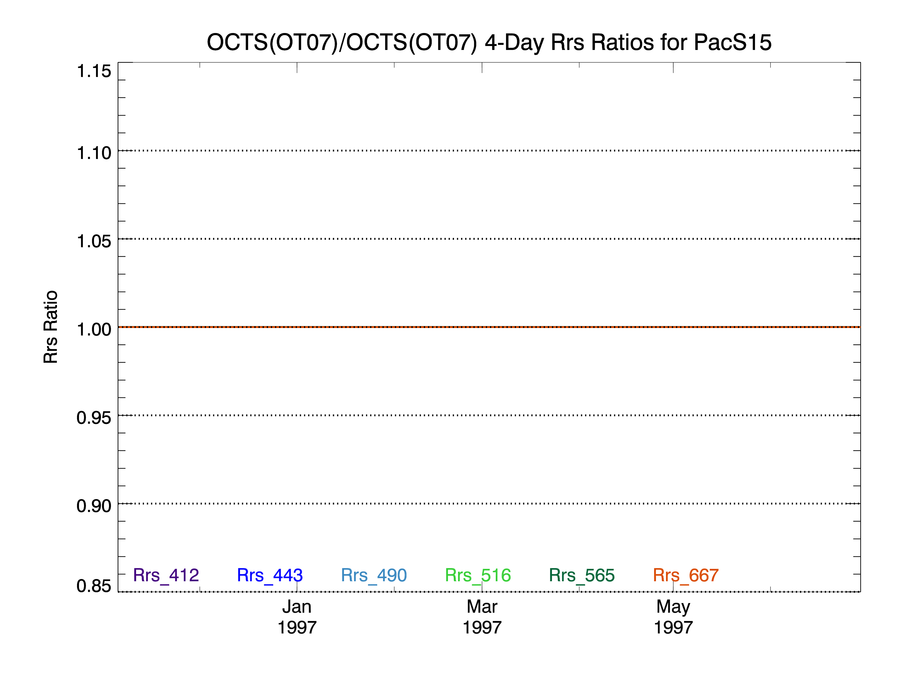Click the 1.15 y-axis tick label
Screen dimensions: 900x675
point(94,71)
